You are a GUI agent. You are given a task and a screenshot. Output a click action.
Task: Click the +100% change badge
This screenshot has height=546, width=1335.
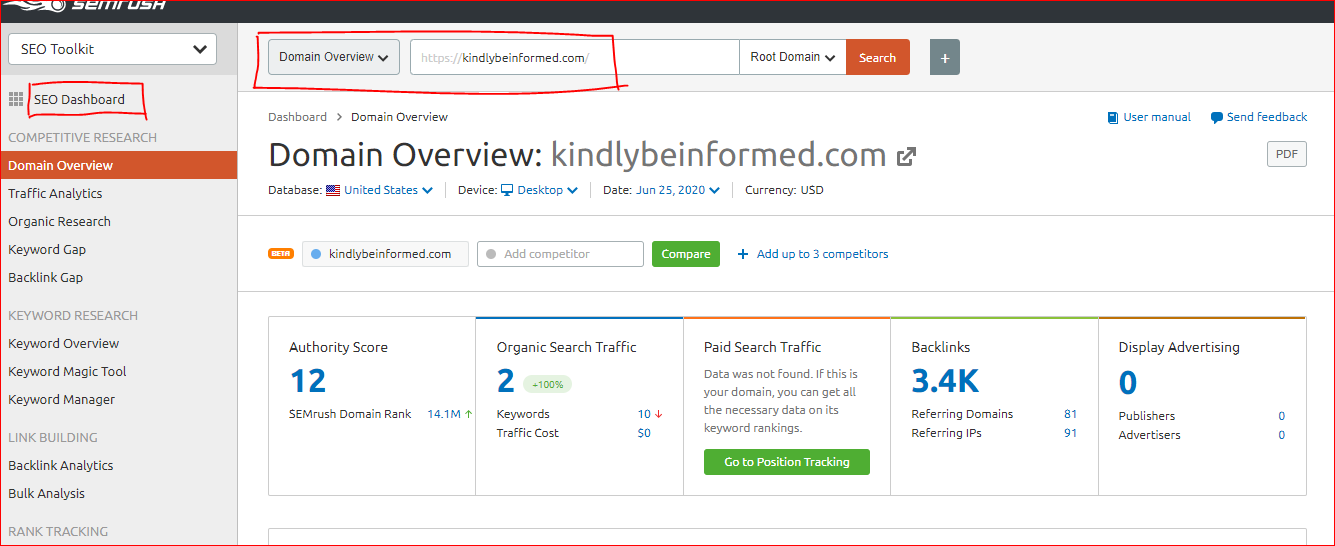pyautogui.click(x=548, y=384)
